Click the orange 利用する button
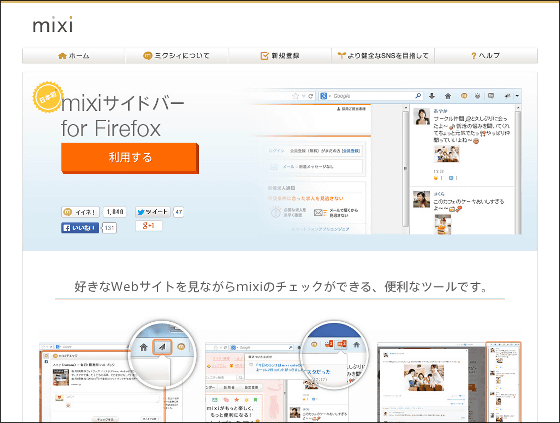The height and width of the screenshot is (423, 560). pyautogui.click(x=130, y=158)
